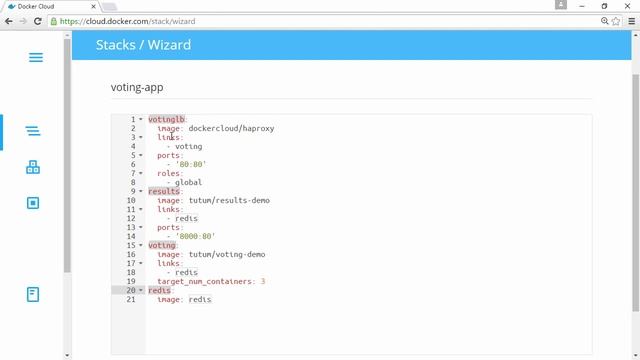Bookmark this page with the star
640x360 pixels.
[x=616, y=21]
